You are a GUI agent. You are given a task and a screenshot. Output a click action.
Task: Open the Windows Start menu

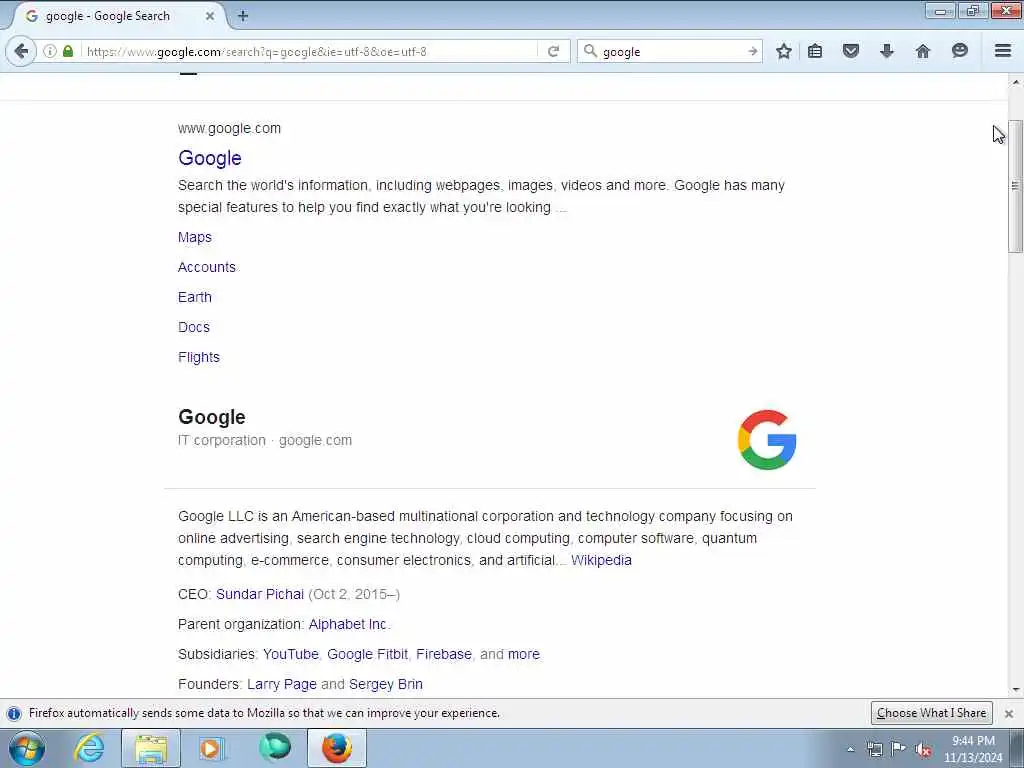[27, 748]
